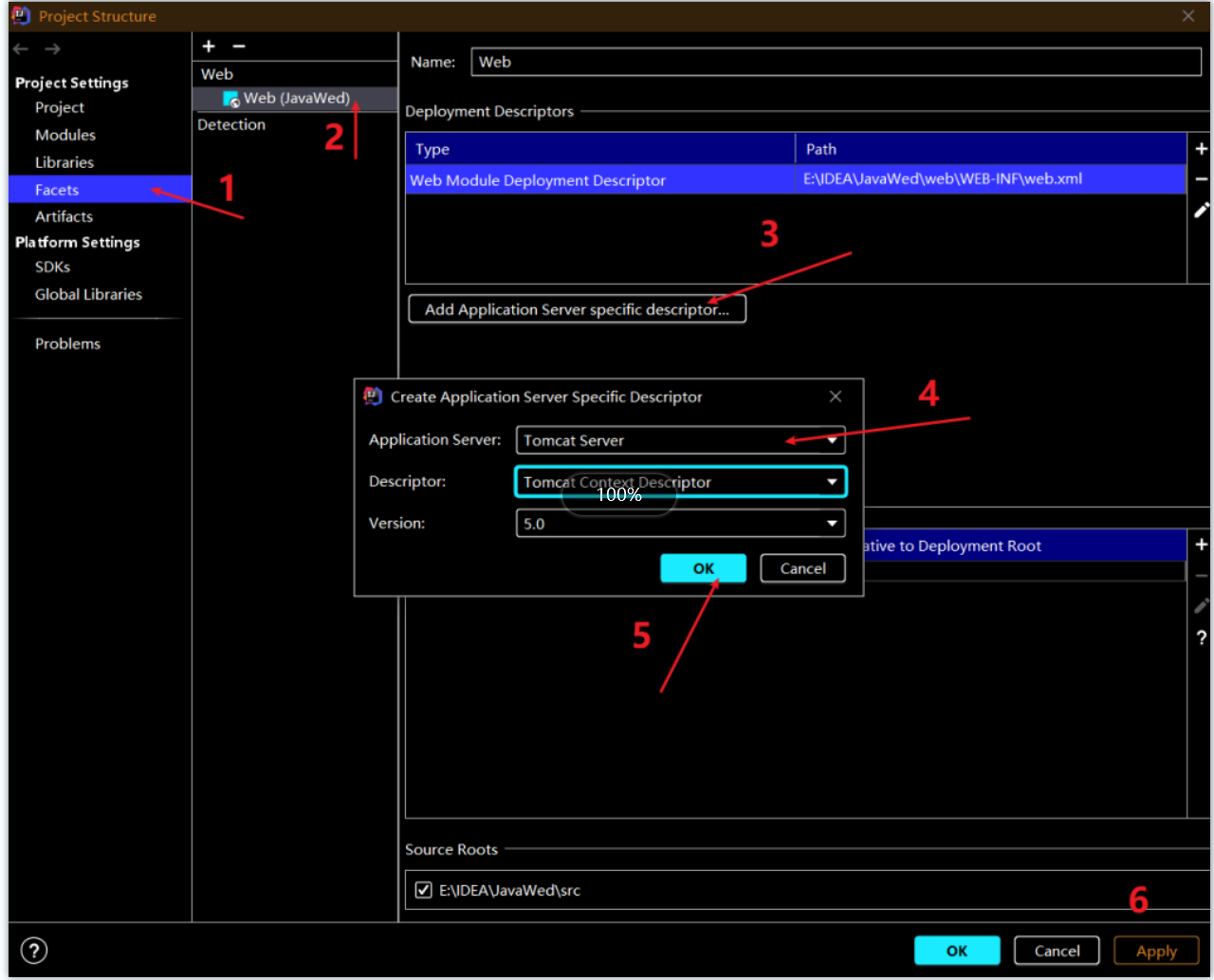
Task: Toggle the E:\IDEA\JavaWed\src source root checkbox
Action: (423, 890)
